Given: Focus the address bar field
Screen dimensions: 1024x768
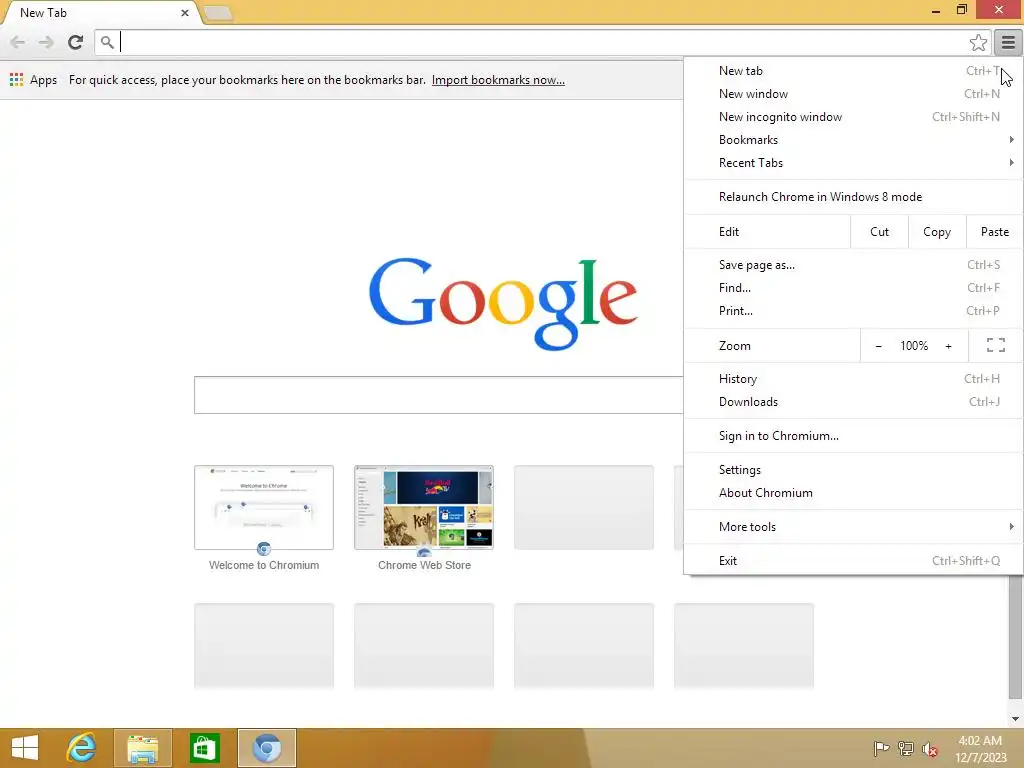Looking at the screenshot, I should tap(542, 42).
